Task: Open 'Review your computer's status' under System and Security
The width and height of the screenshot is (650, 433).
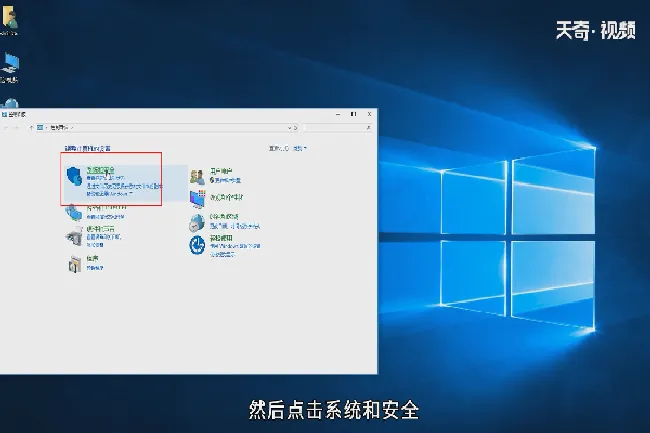Action: point(105,178)
